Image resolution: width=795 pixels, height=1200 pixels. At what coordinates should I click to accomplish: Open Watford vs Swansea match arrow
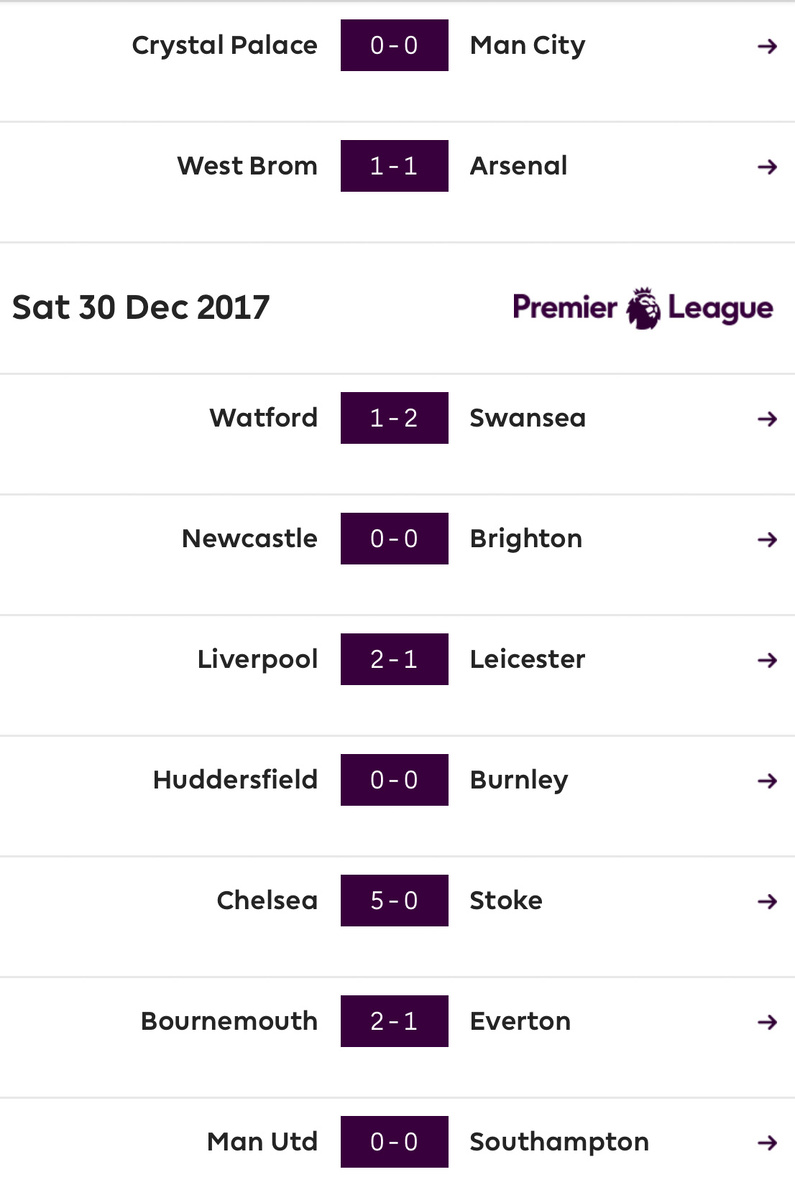(767, 419)
